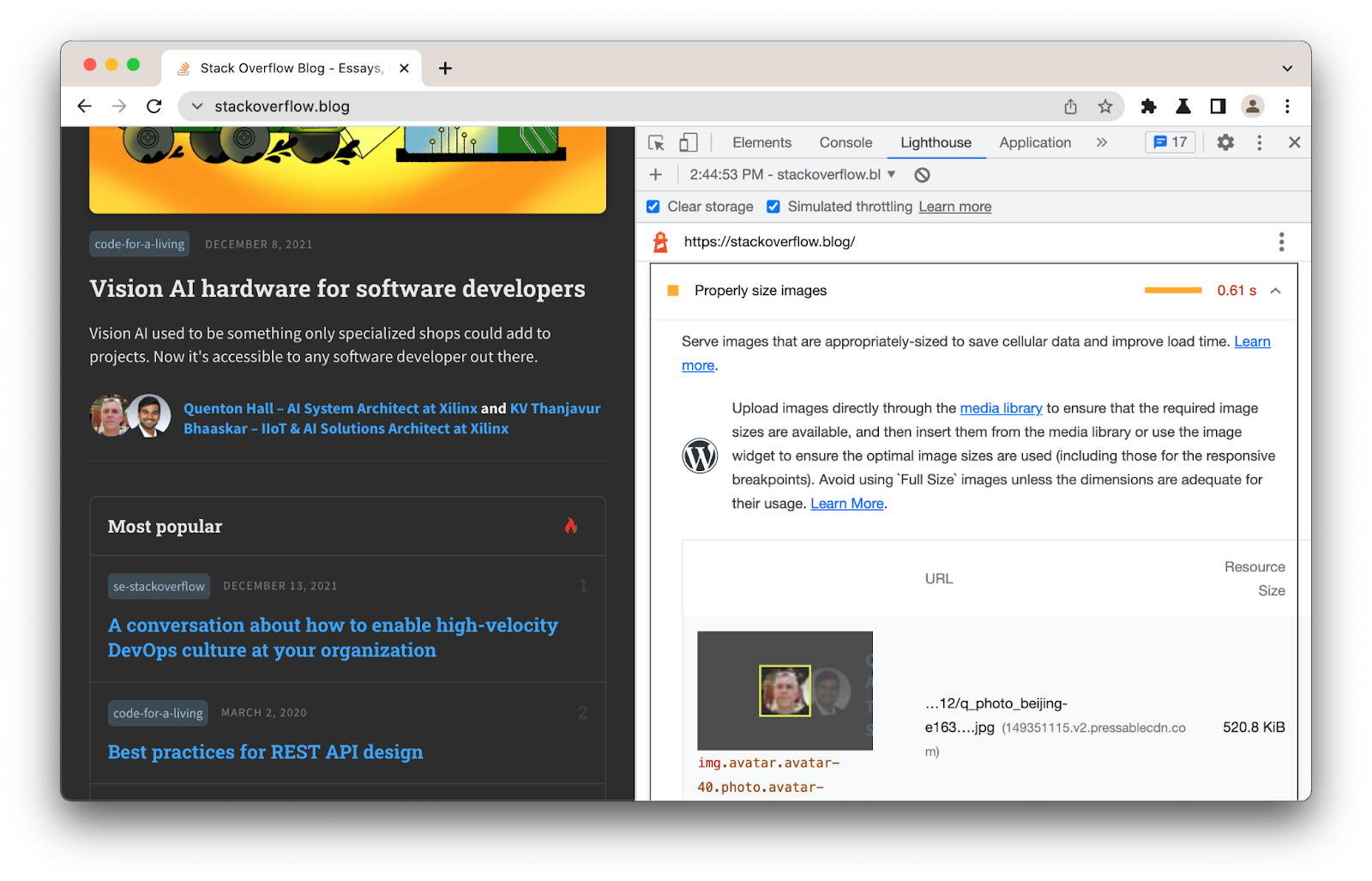The image size is (1372, 881).
Task: Click the orange square audit status marker
Action: [673, 291]
